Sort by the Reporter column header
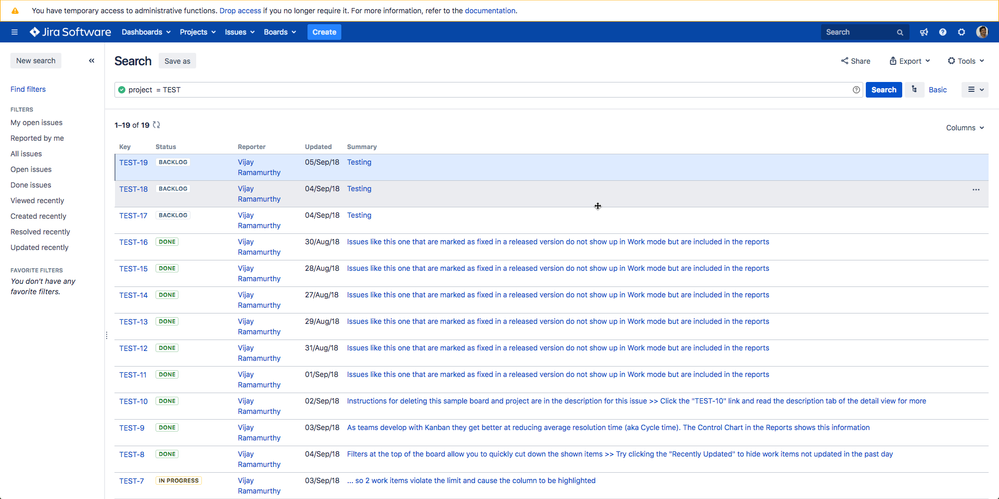The width and height of the screenshot is (999, 499). 252,147
